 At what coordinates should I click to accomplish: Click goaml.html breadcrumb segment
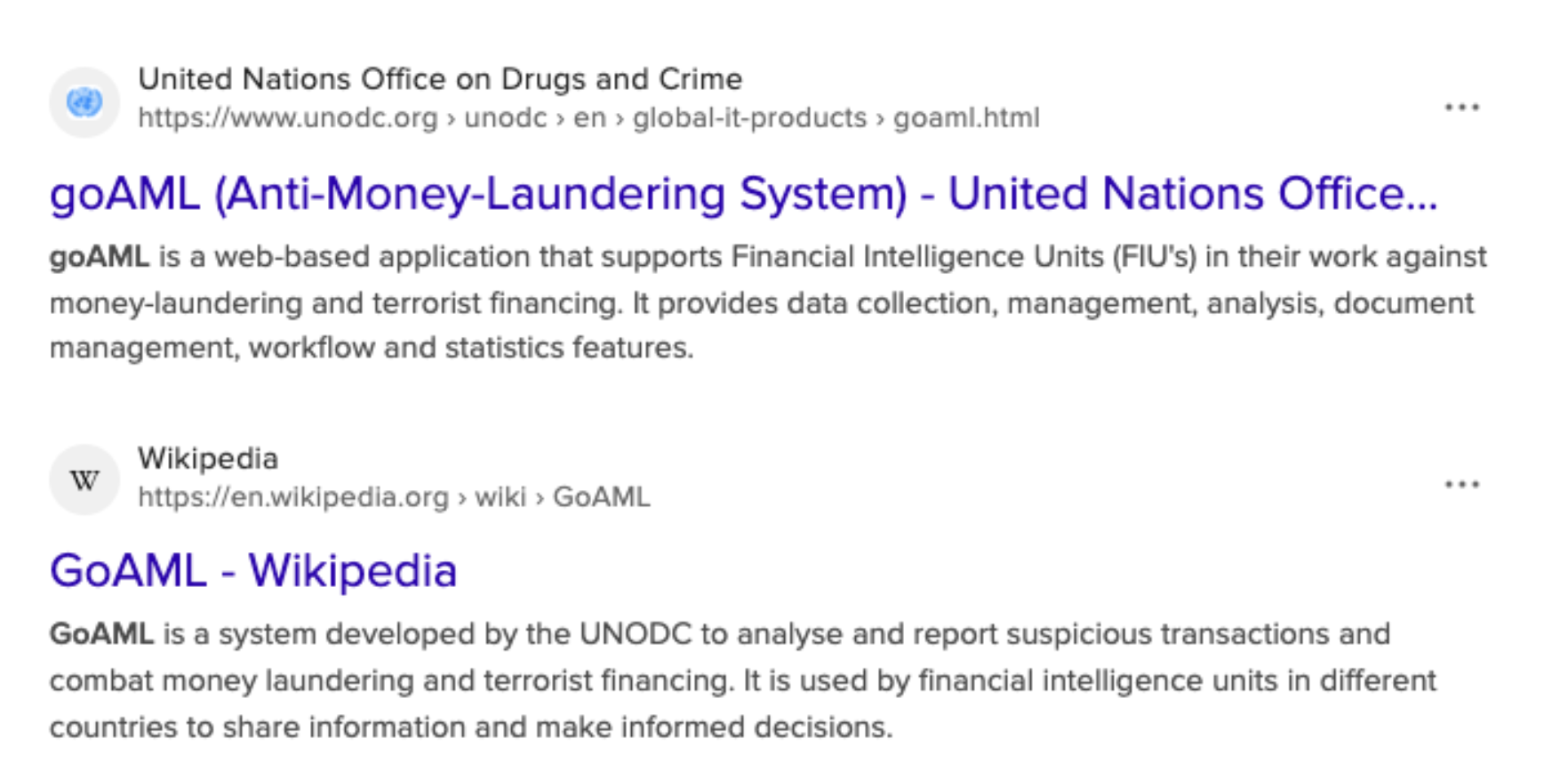pyautogui.click(x=965, y=118)
